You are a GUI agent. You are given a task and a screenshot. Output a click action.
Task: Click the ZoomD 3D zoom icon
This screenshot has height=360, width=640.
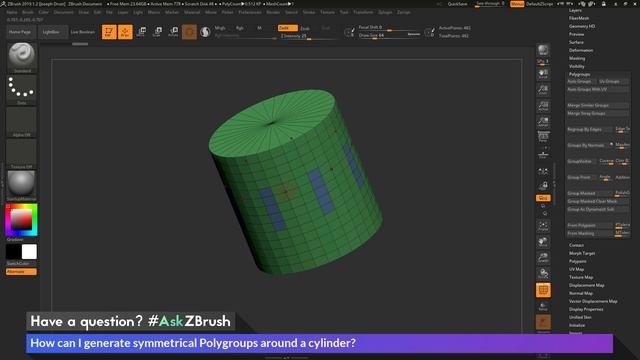pos(543,258)
